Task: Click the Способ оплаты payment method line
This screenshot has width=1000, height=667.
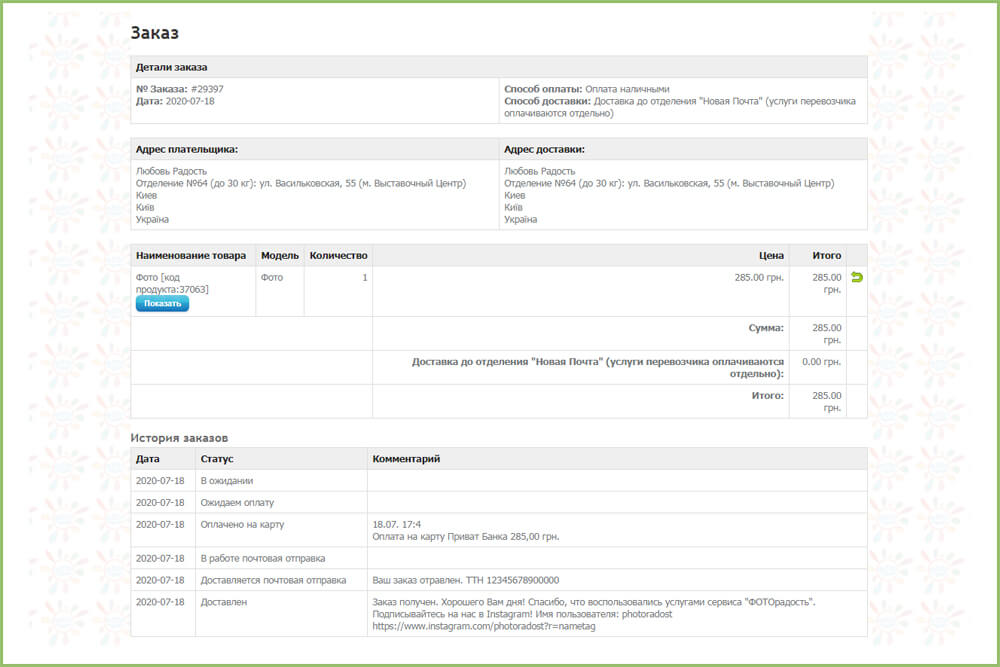Action: [587, 89]
